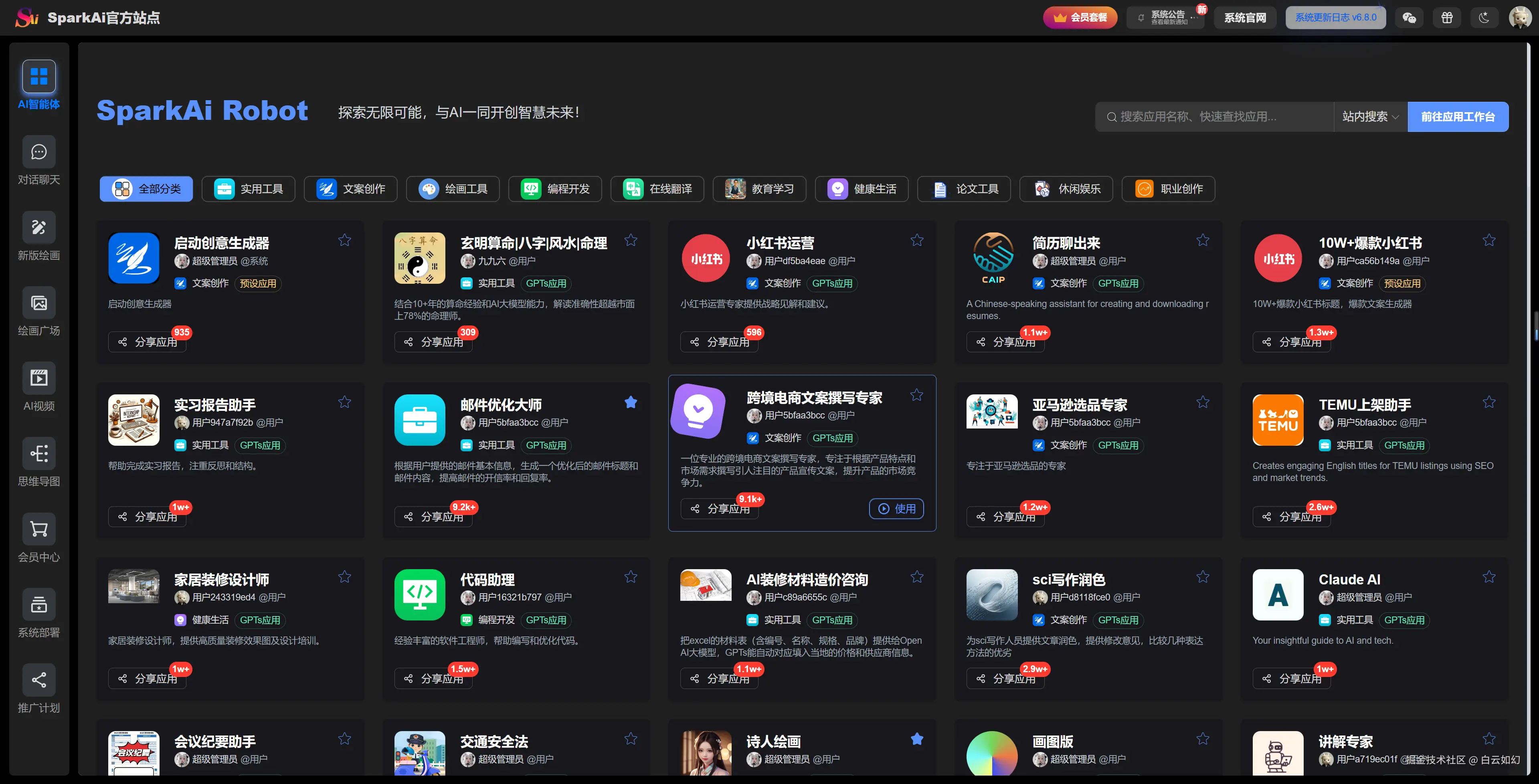Image resolution: width=1539 pixels, height=784 pixels.
Task: Favorite 启动创意生成器 with its star
Action: pos(344,240)
